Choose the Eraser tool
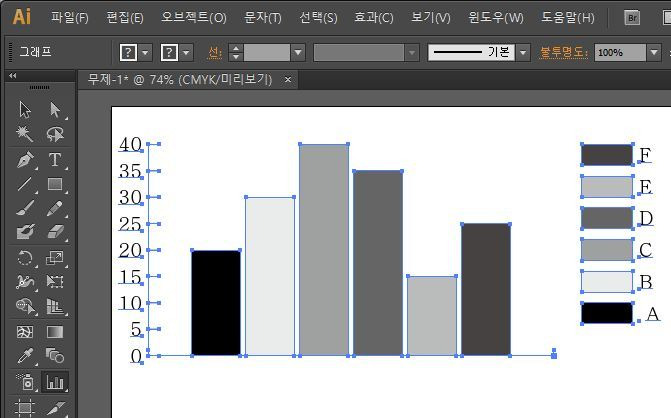 pyautogui.click(x=55, y=232)
